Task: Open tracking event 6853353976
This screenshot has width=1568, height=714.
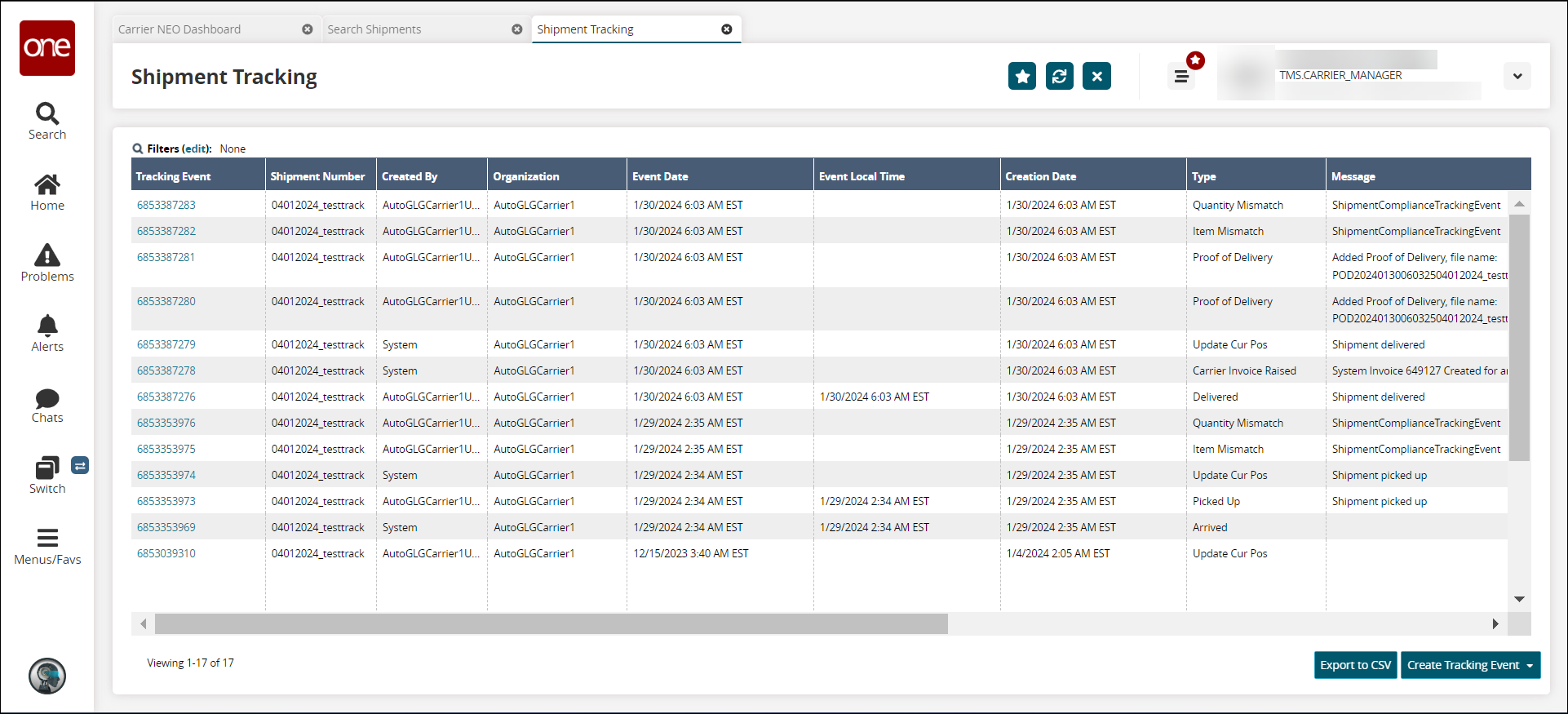Action: tap(166, 423)
